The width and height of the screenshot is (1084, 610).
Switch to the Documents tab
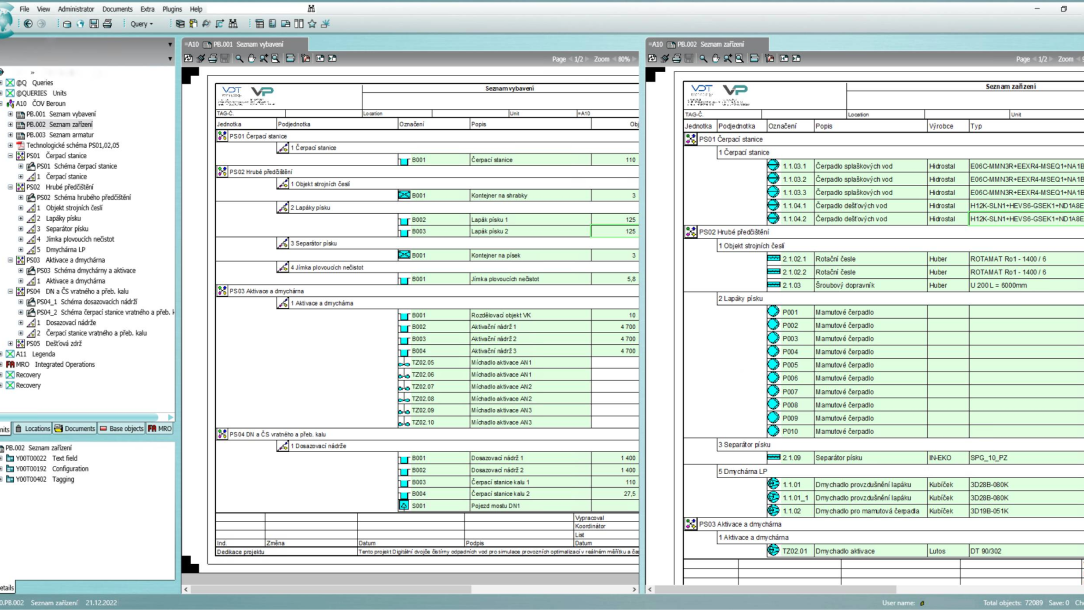coord(75,429)
